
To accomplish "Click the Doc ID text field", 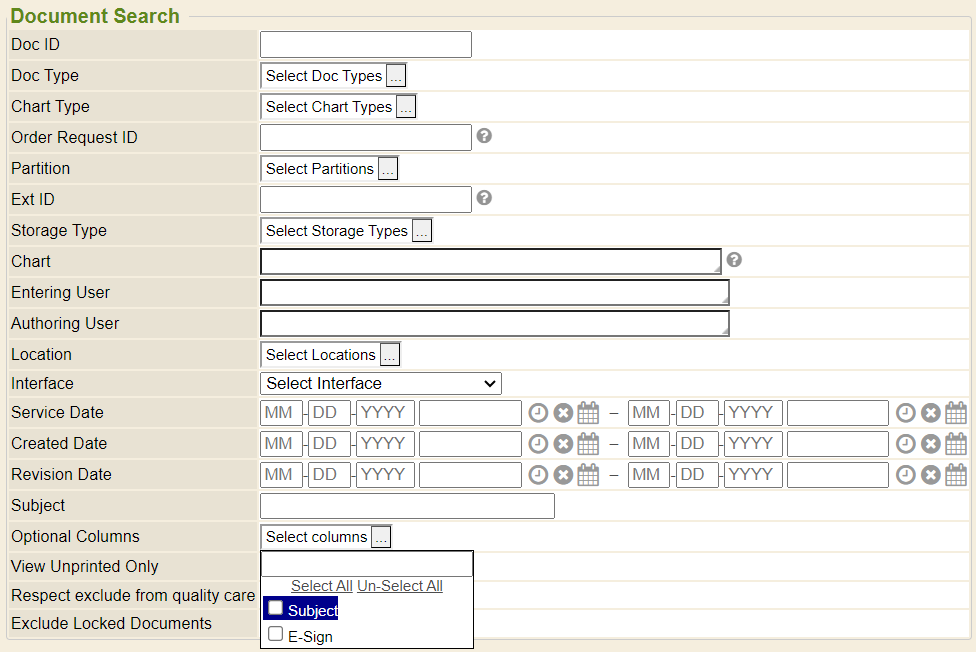I will point(365,45).
